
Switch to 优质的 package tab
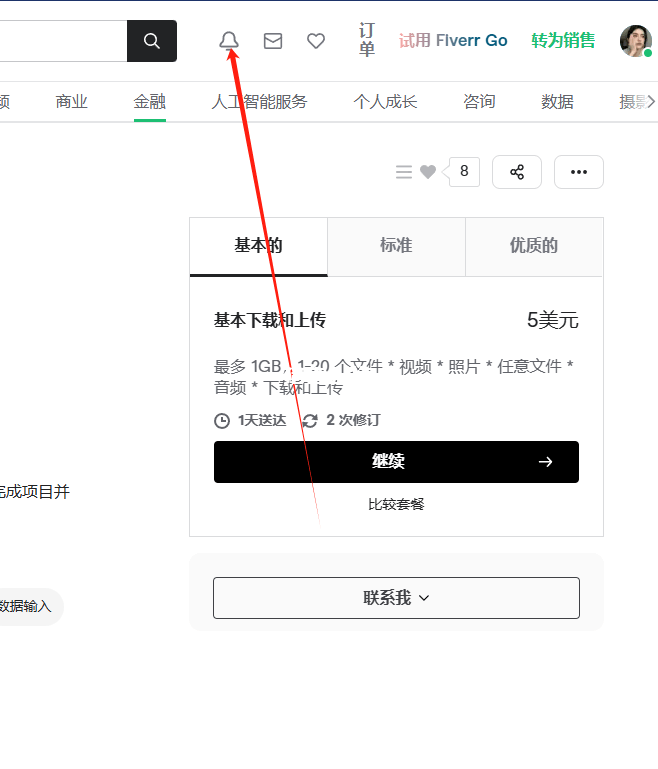pos(534,247)
